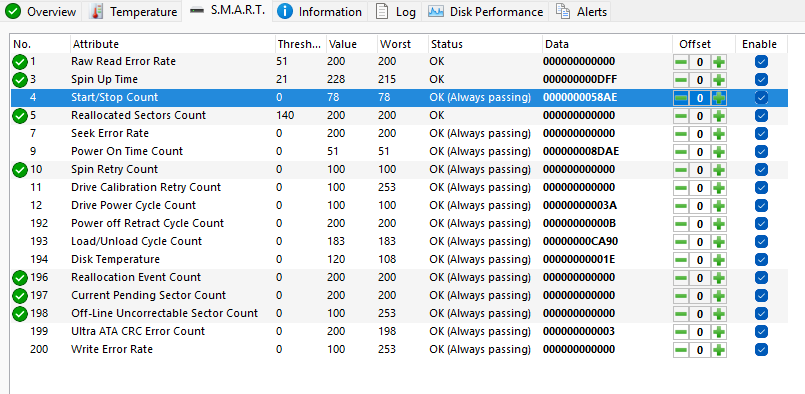The width and height of the screenshot is (805, 394).
Task: Increase offset for Raw Read Error Rate
Action: (x=719, y=62)
